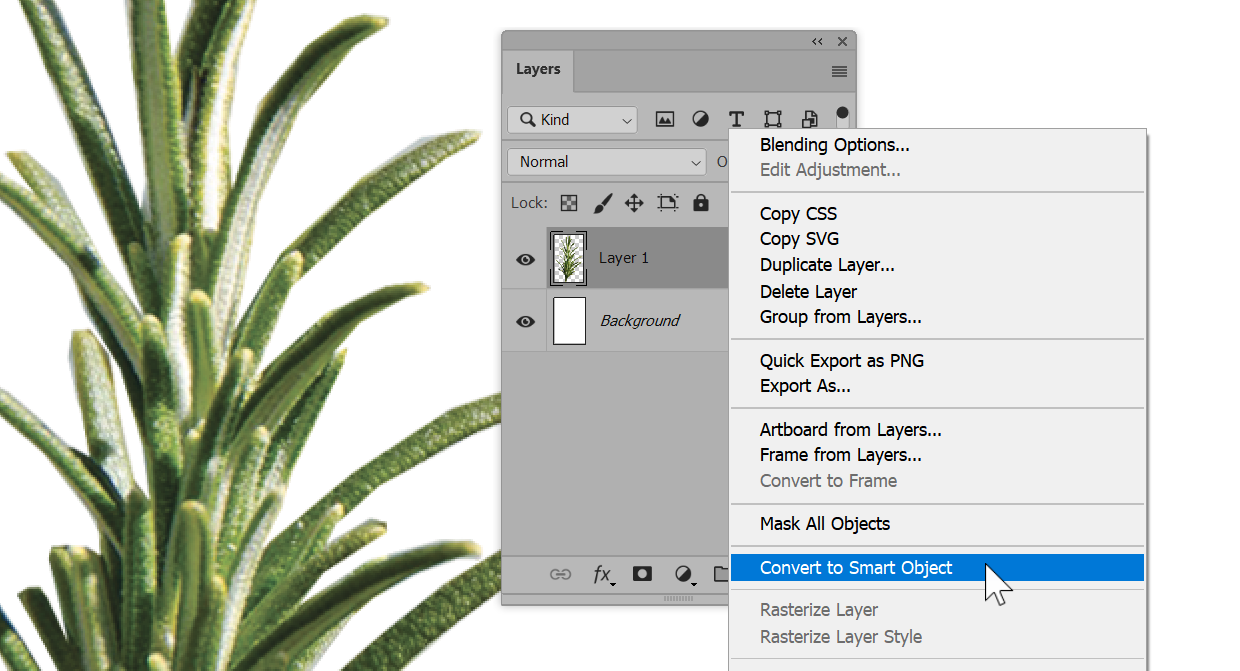Screen dimensions: 1240x671
Task: Hide Layer 1 visibility eye
Action: pos(525,259)
